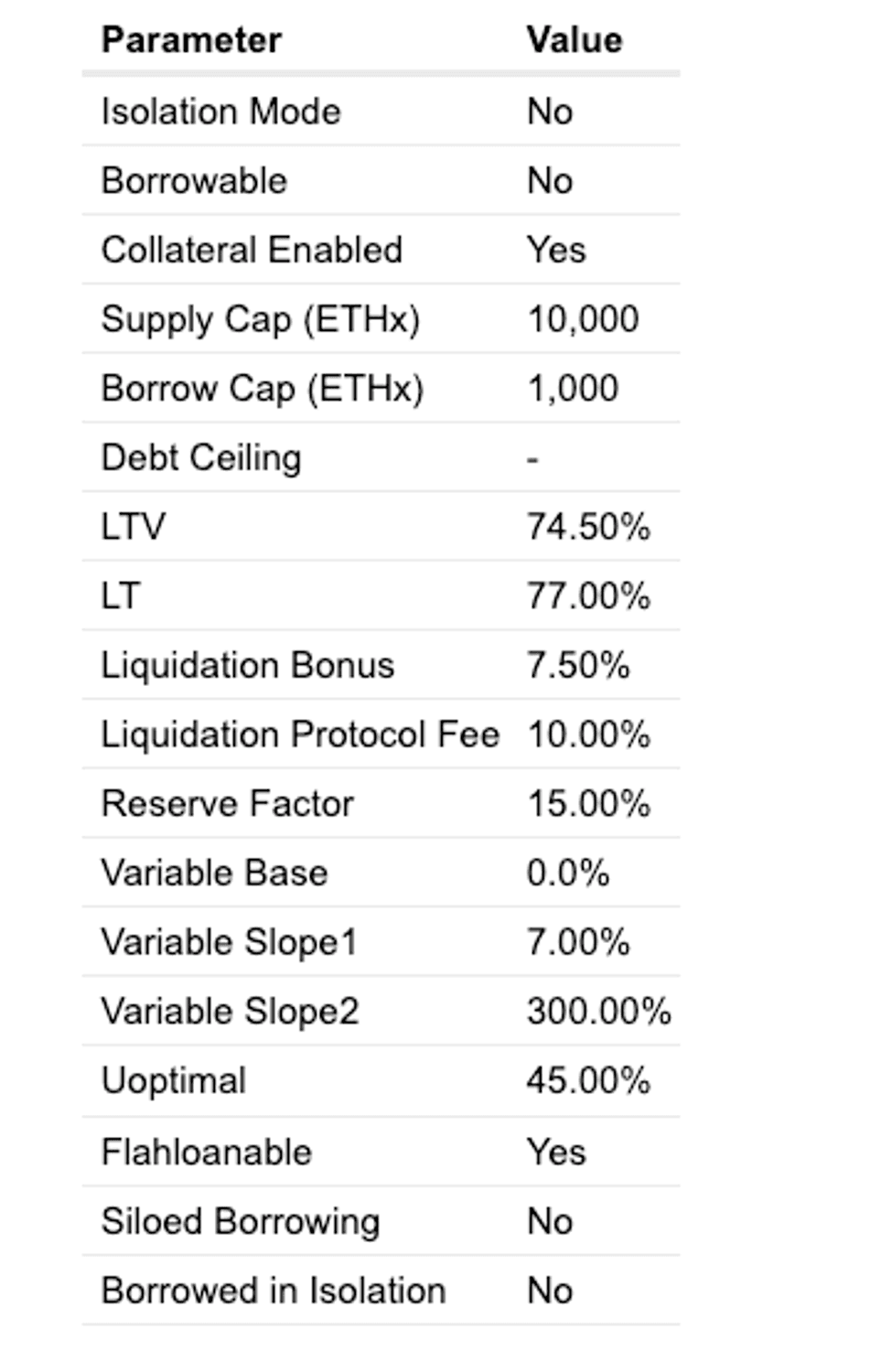Click the Borrow Cap 1,000 value
This screenshot has width=870, height=1372.
tap(572, 389)
